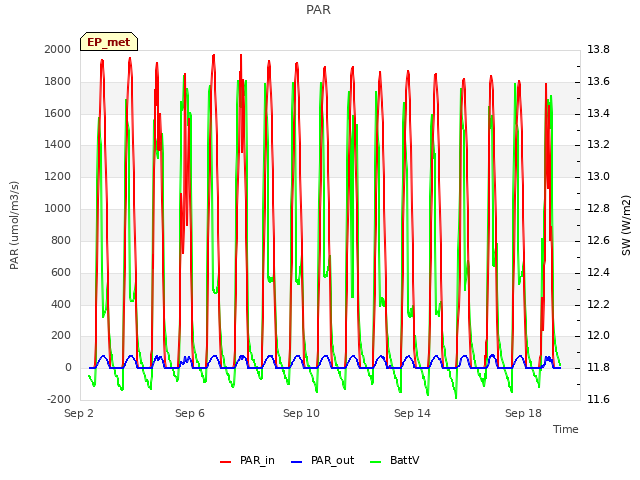Click the 12.4 right-axis tick label
This screenshot has height=480, width=640.
(x=598, y=272)
